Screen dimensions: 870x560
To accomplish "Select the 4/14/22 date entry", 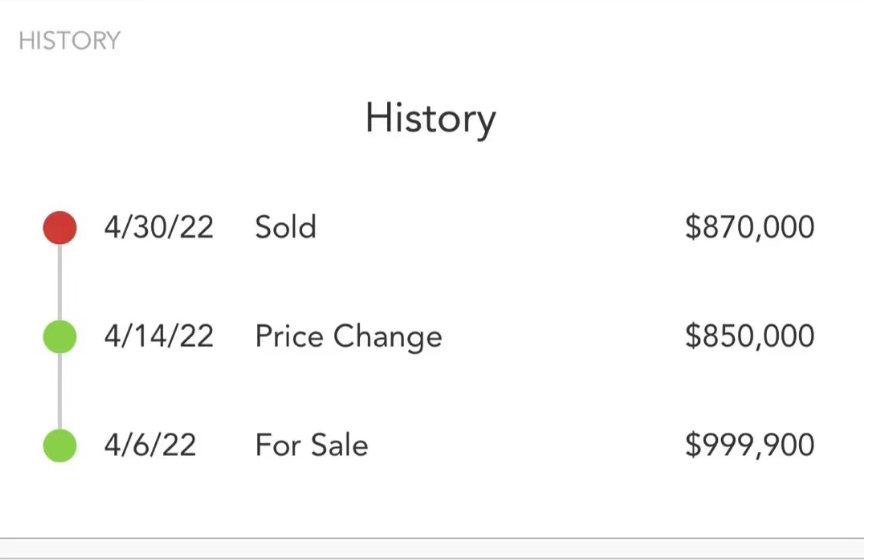I will (159, 336).
